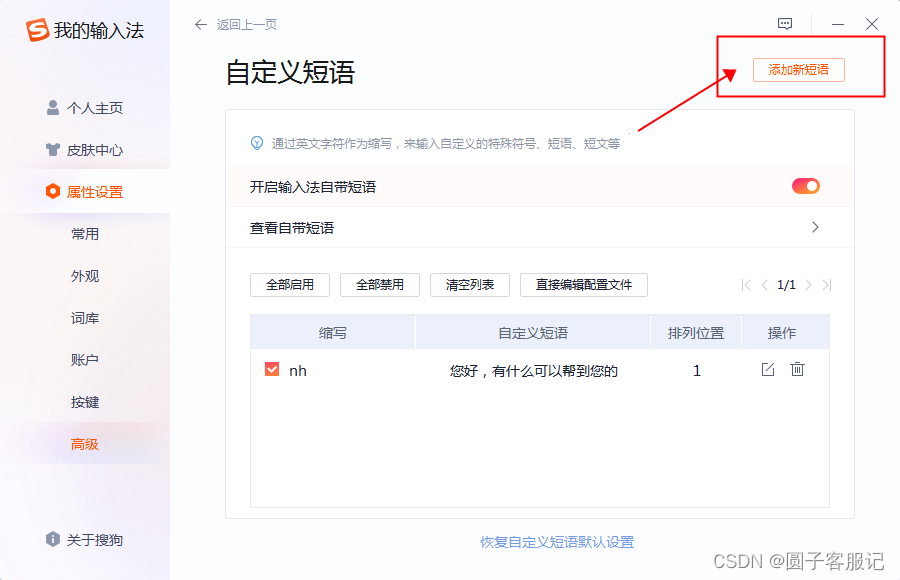Screen dimensions: 900x580
Task: Click the Sogou logo icon
Action: [37, 30]
